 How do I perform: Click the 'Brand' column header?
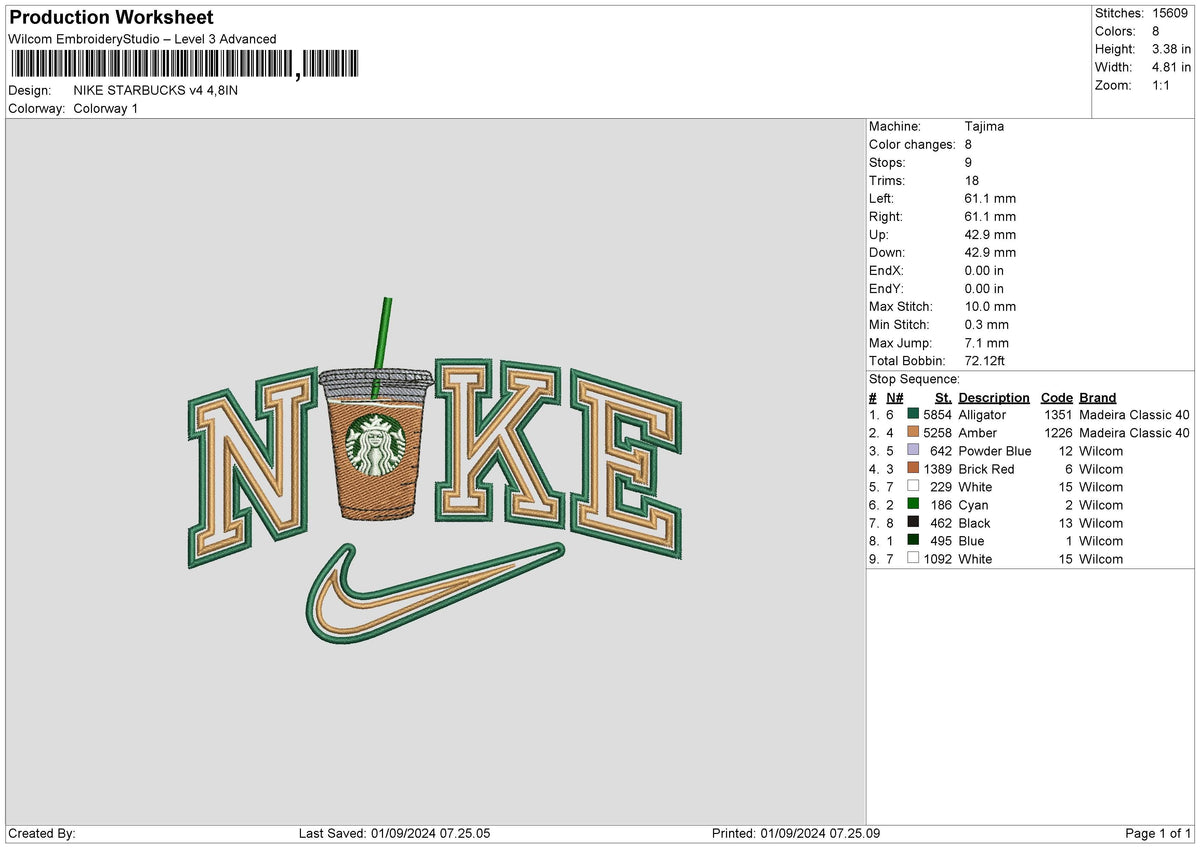[1097, 397]
